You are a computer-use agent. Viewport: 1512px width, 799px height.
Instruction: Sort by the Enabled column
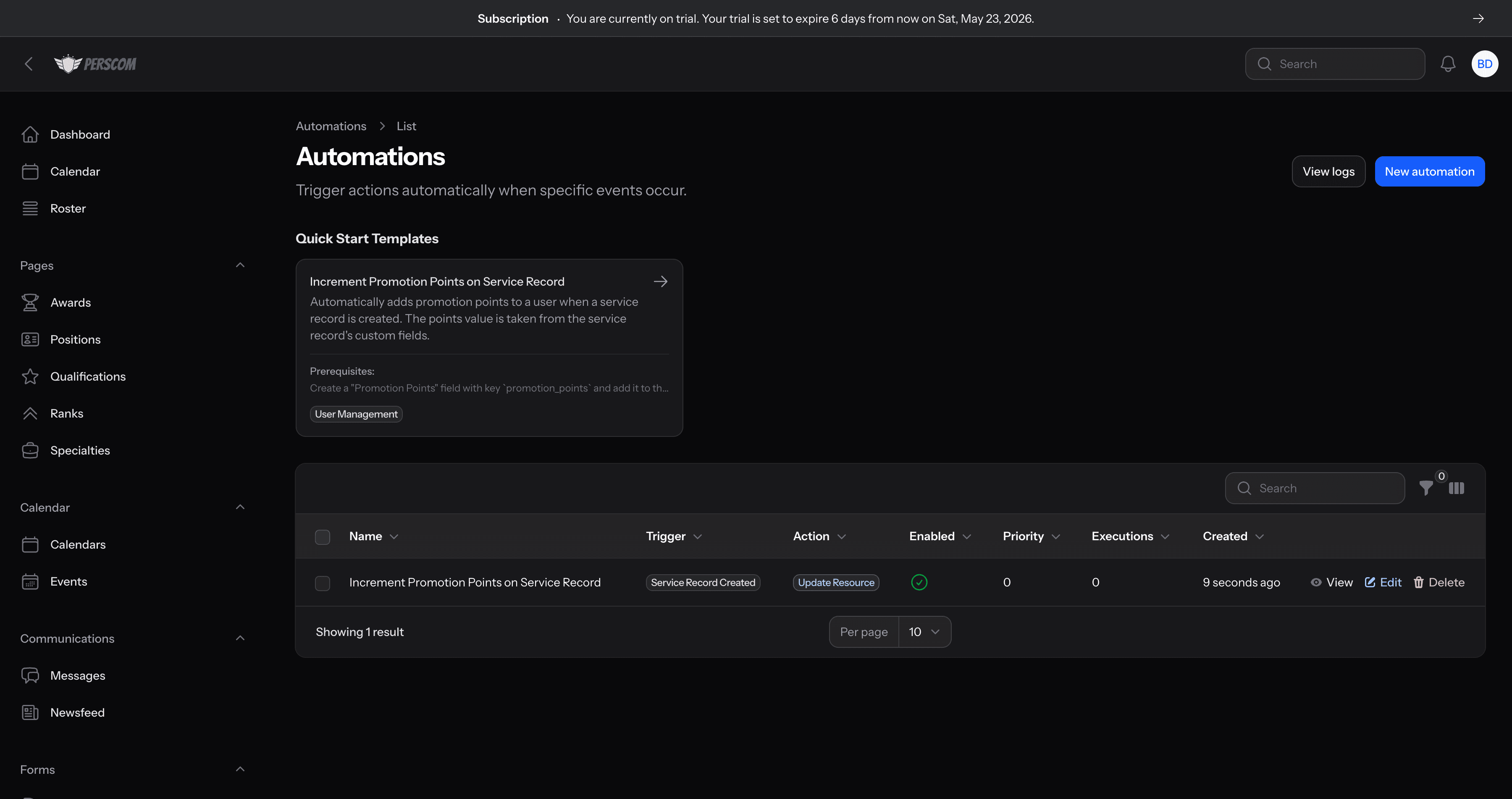click(x=940, y=536)
